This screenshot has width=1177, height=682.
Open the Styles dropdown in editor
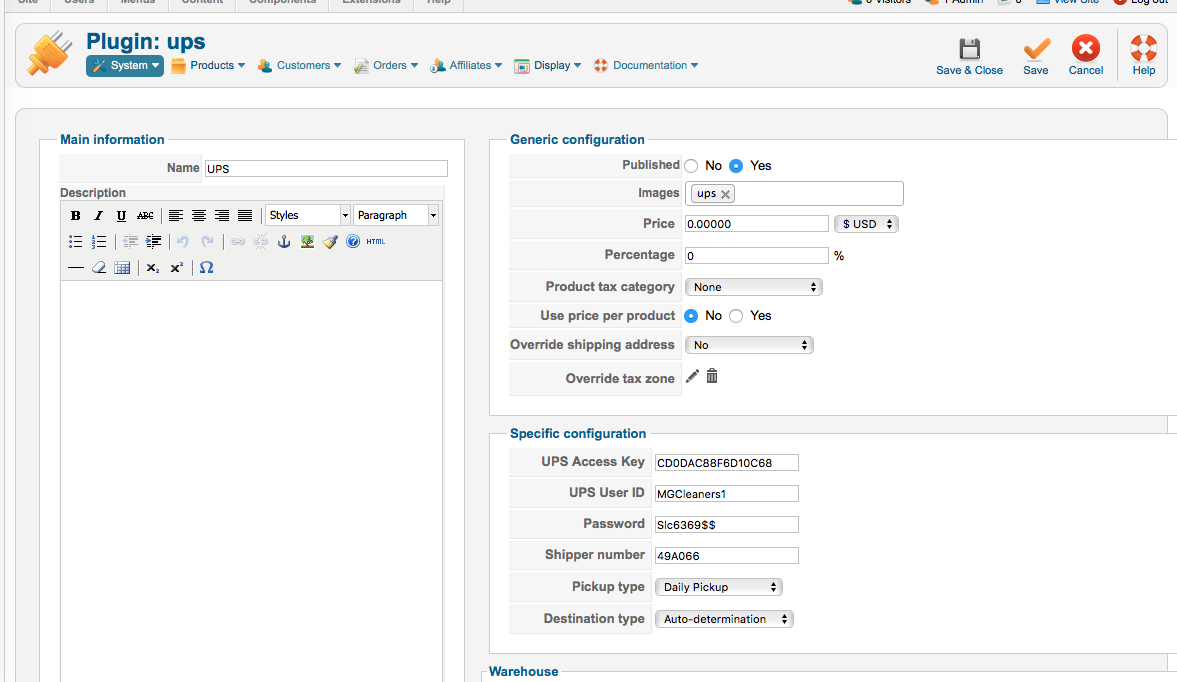pos(307,215)
